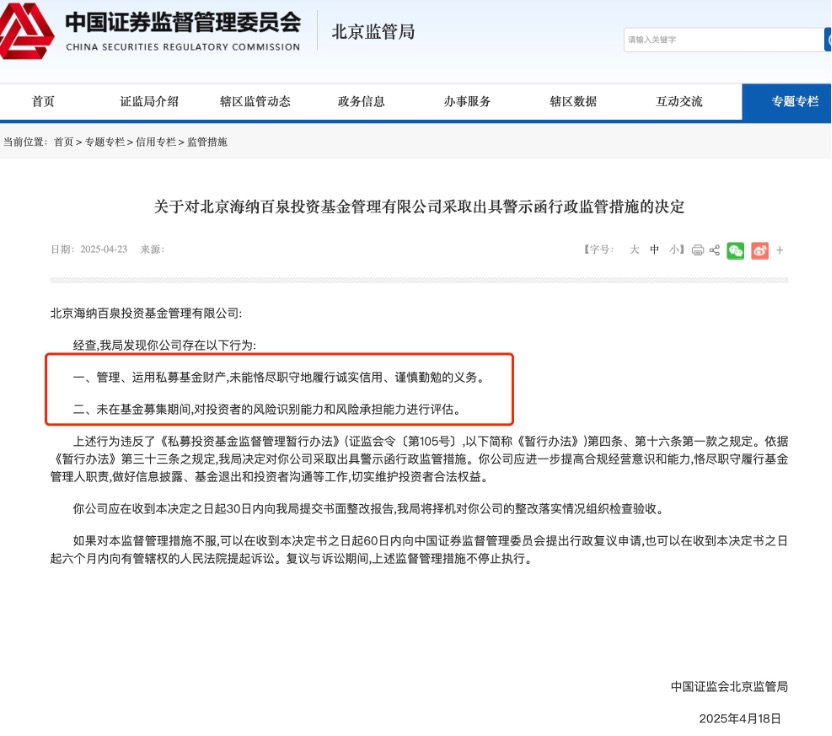Click the CHINA SECURITIES REGULATORY COMMISSION text
Image resolution: width=832 pixels, height=736 pixels.
click(183, 47)
